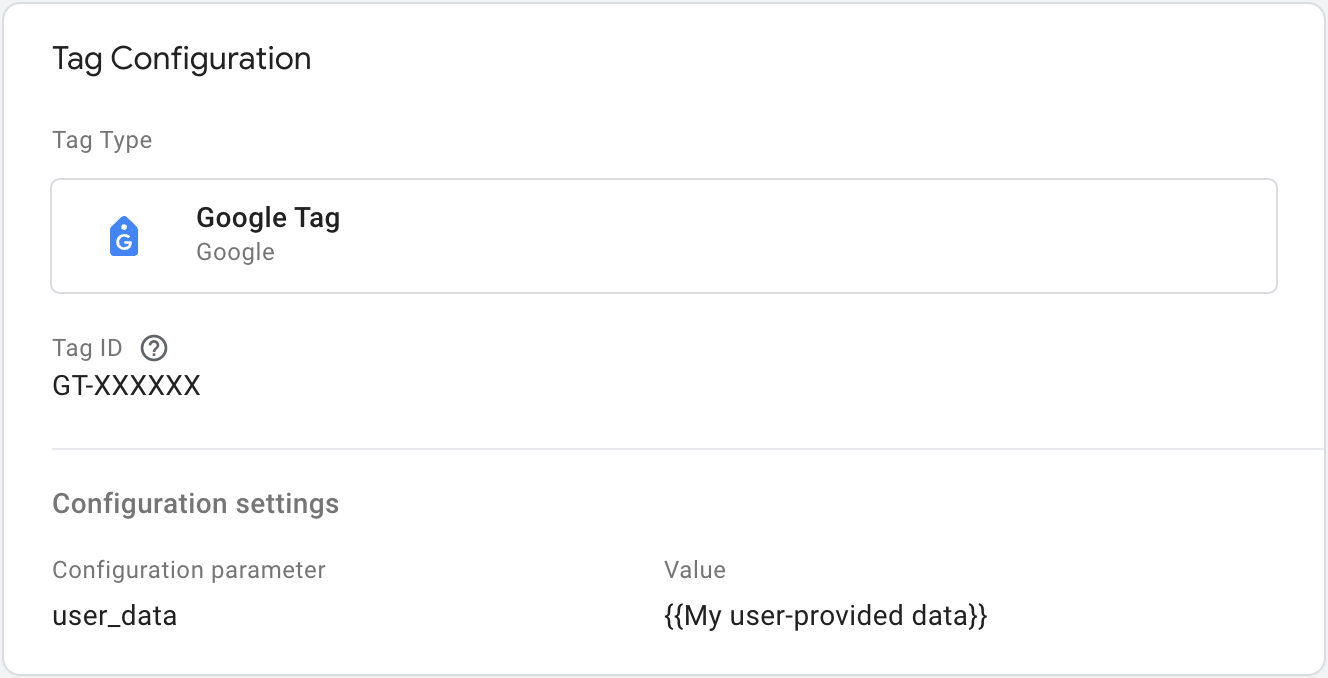
Task: Click the Tag ID value GT-XXXXXX
Action: pyautogui.click(x=127, y=385)
